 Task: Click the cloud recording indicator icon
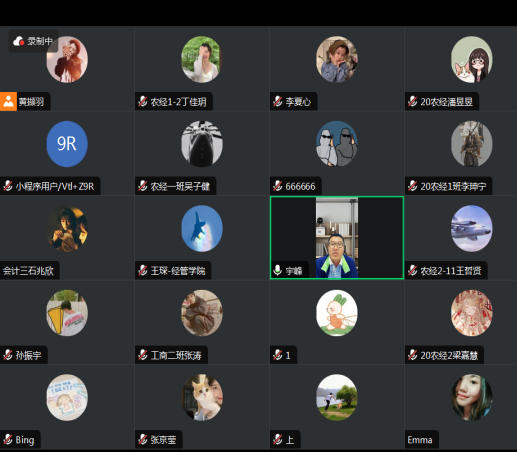[x=18, y=41]
